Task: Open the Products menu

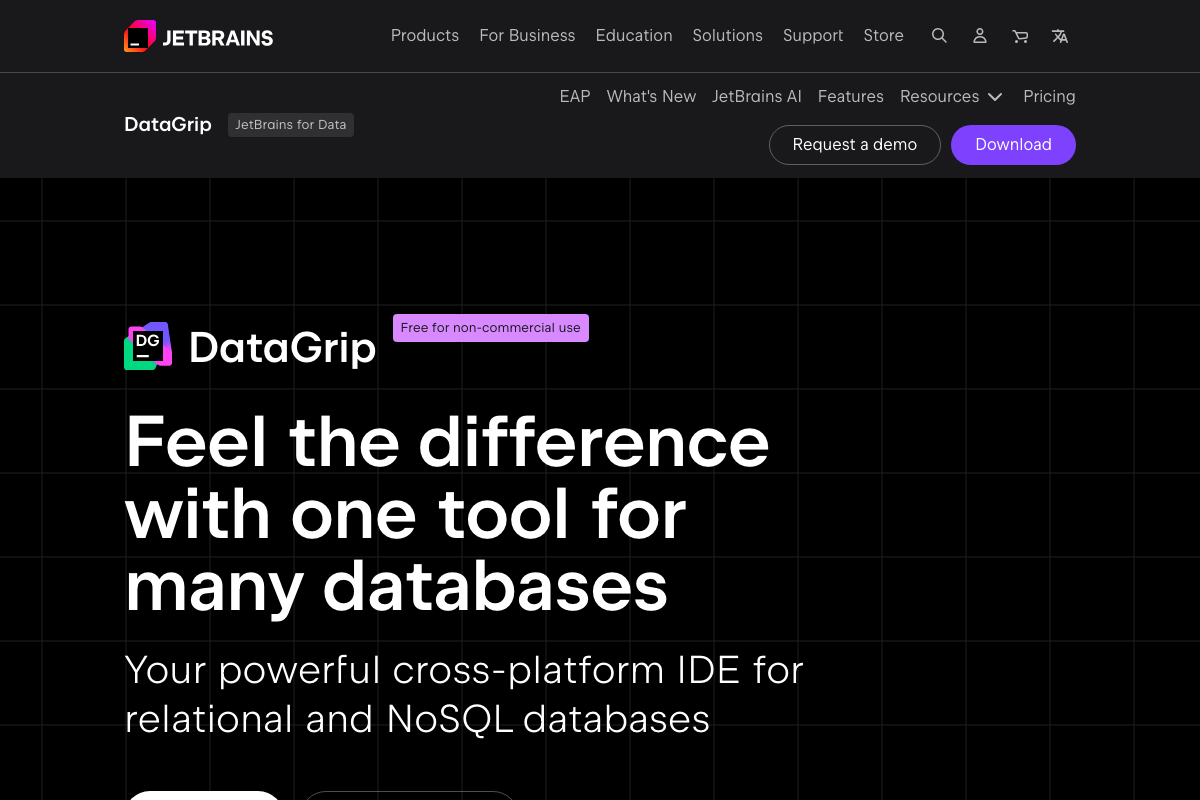Action: pos(425,36)
